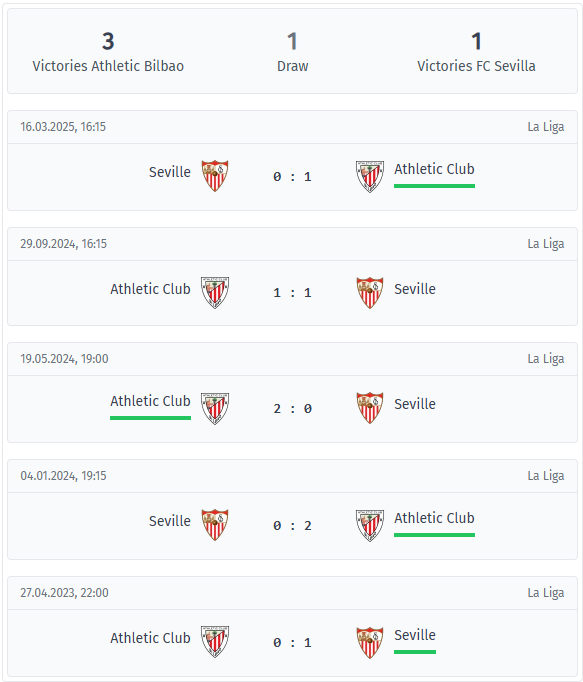Viewport: 583px width, 682px height.
Task: Click Seville crest in 19.05.2024 match
Action: [370, 408]
